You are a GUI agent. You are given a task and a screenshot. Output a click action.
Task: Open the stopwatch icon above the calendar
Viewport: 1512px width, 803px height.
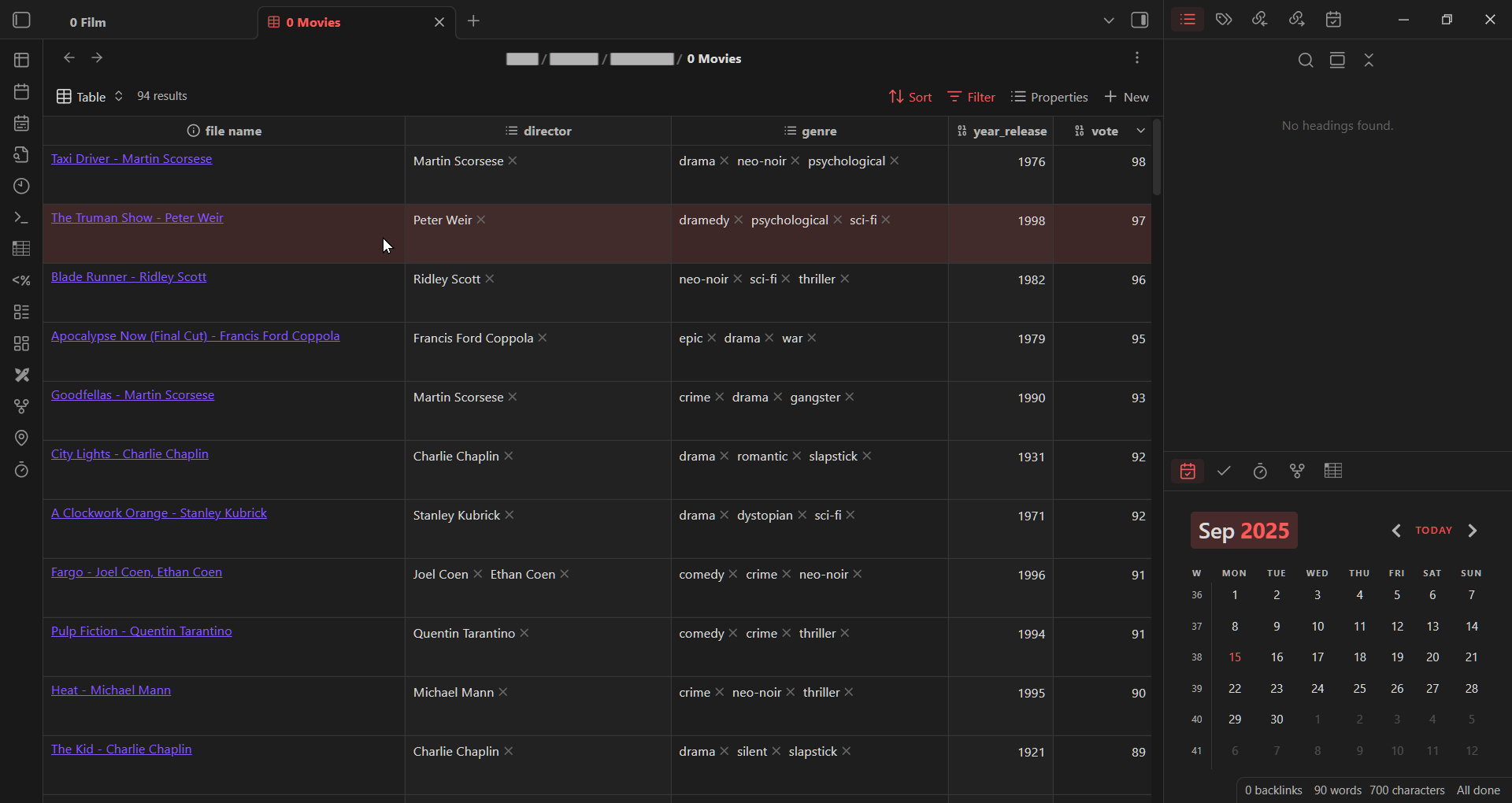coord(1260,472)
